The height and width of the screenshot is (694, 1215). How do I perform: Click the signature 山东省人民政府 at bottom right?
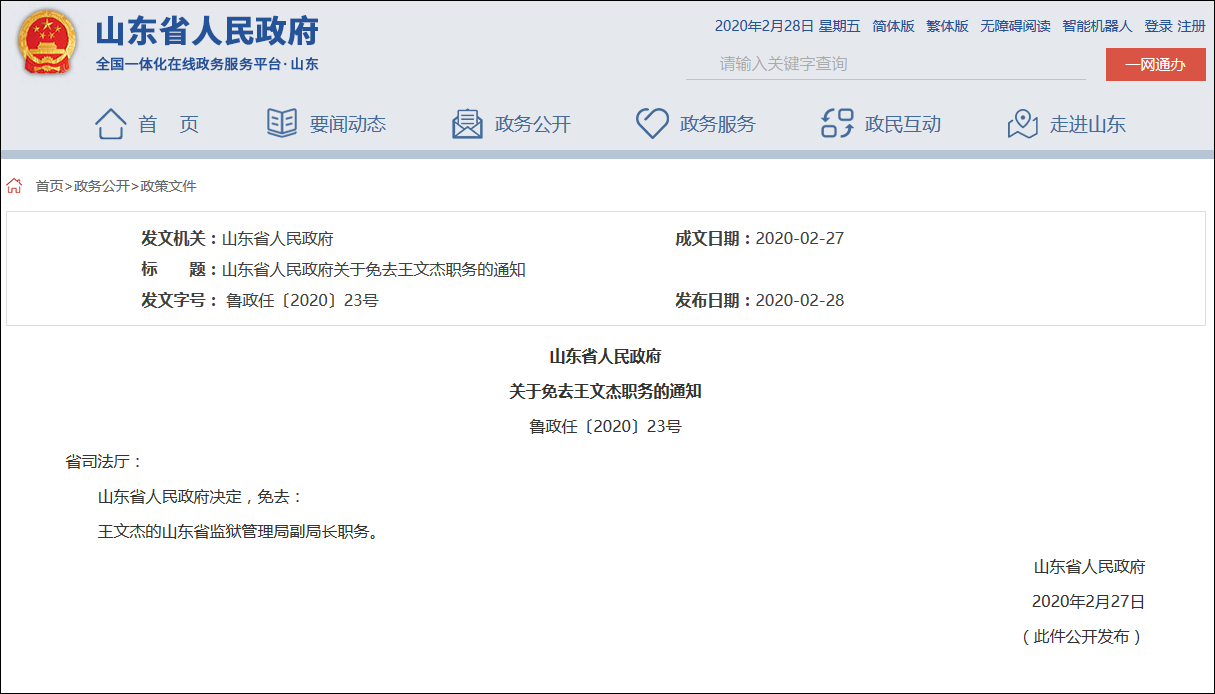tap(1089, 567)
